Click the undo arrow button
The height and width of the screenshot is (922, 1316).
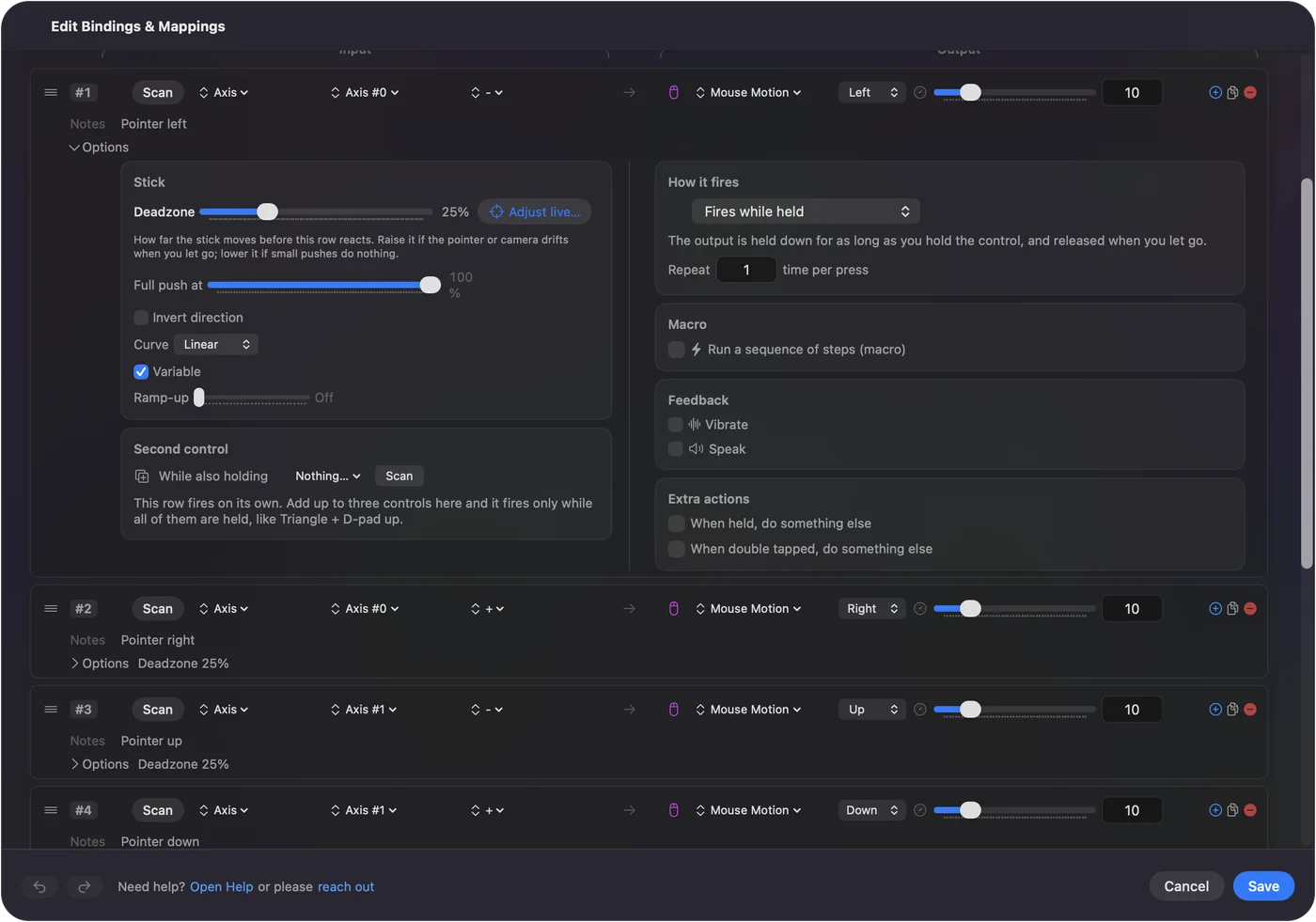click(x=39, y=886)
